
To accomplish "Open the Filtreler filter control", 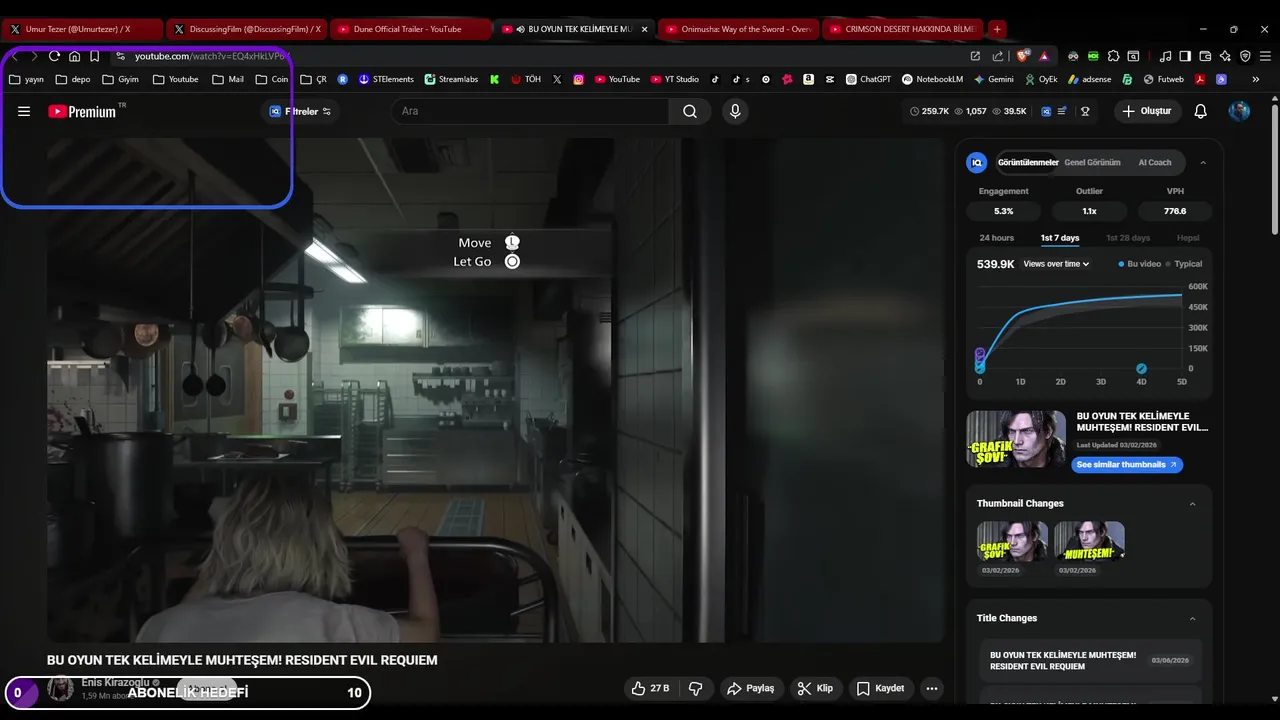I will coord(301,111).
